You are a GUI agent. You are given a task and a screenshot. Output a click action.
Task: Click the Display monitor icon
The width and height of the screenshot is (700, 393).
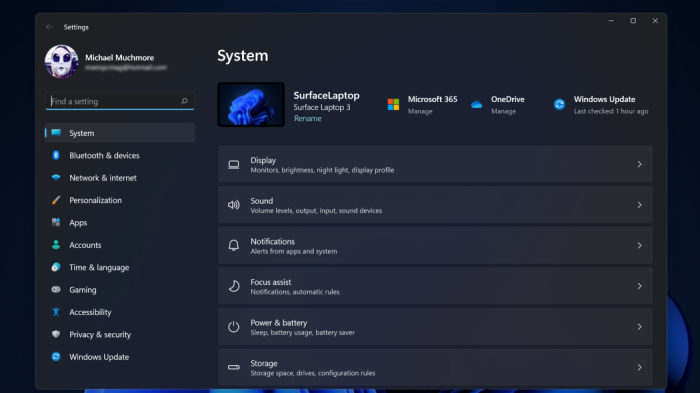233,164
